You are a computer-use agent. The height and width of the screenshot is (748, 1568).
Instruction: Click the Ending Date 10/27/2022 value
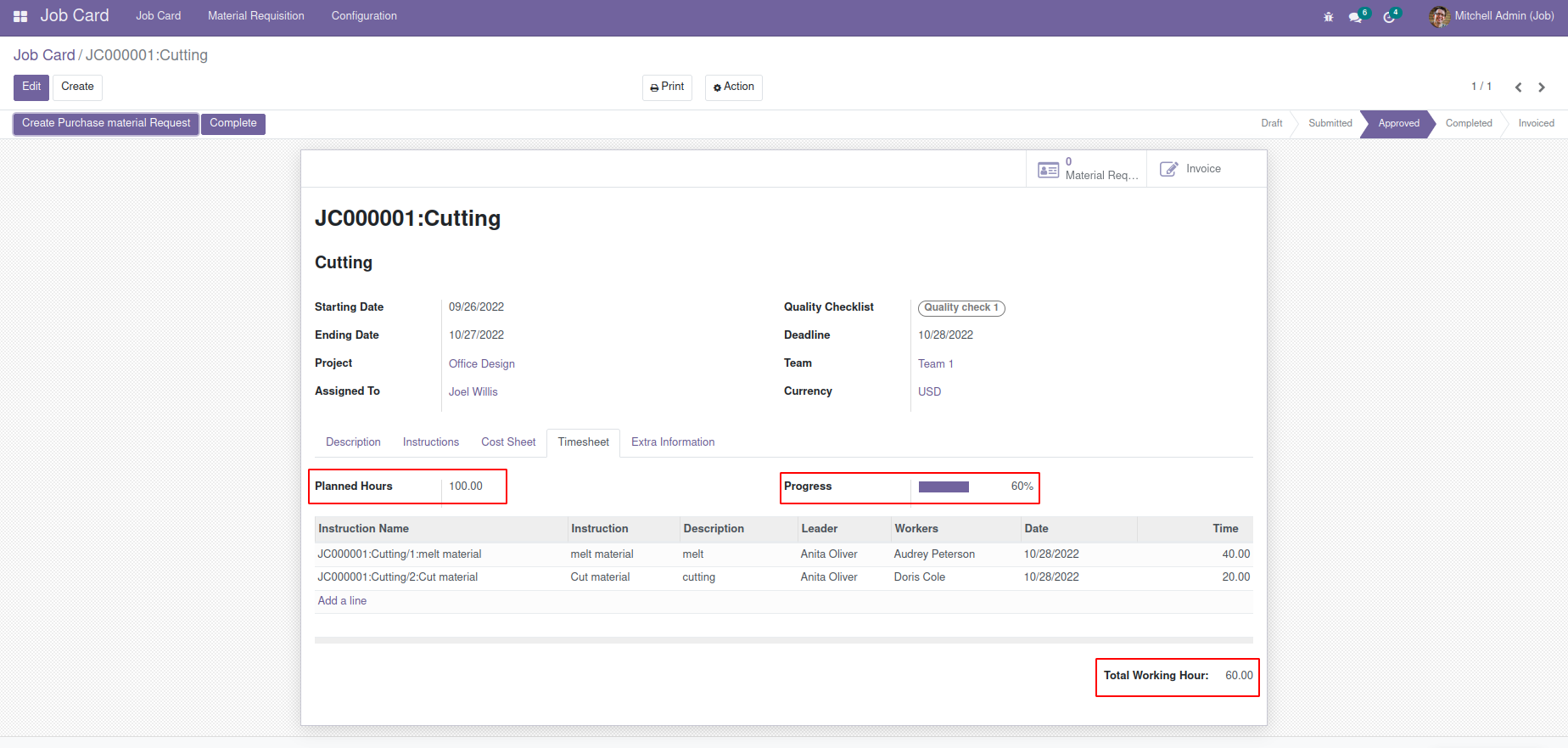coord(476,335)
